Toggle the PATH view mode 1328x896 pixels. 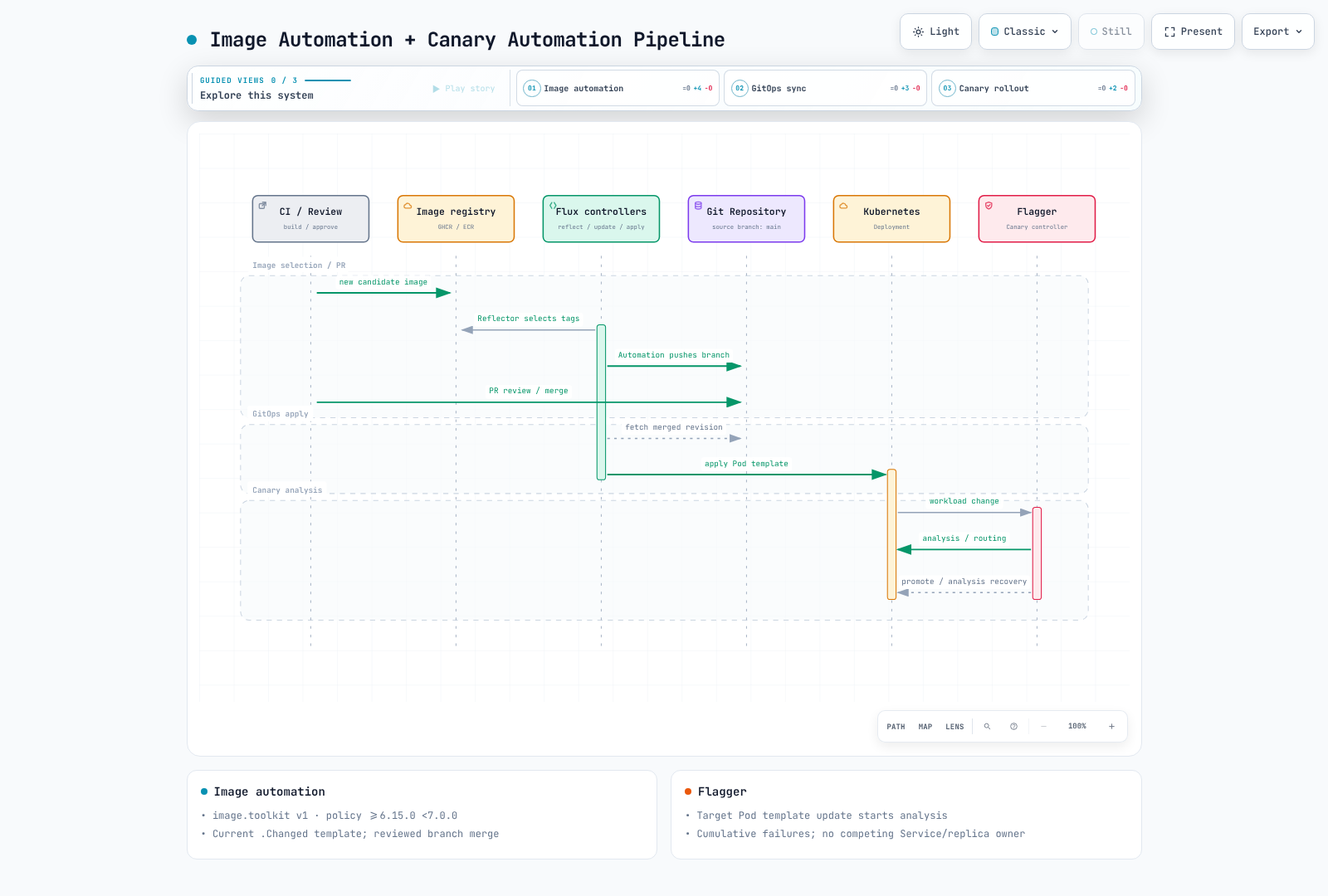[x=896, y=727]
